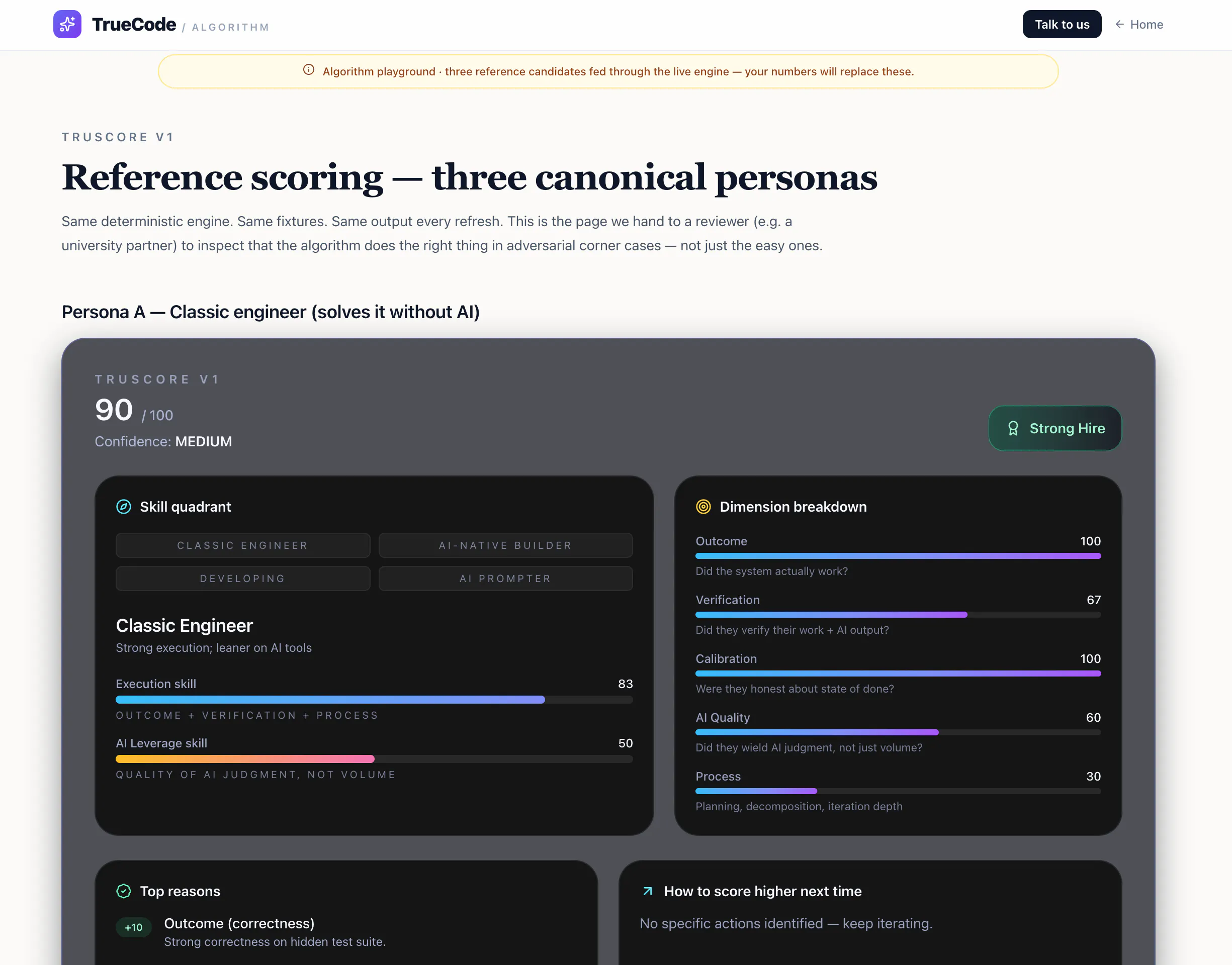Screen dimensions: 1232x965
Task: Click the Verification score '67'
Action: [x=1094, y=600]
